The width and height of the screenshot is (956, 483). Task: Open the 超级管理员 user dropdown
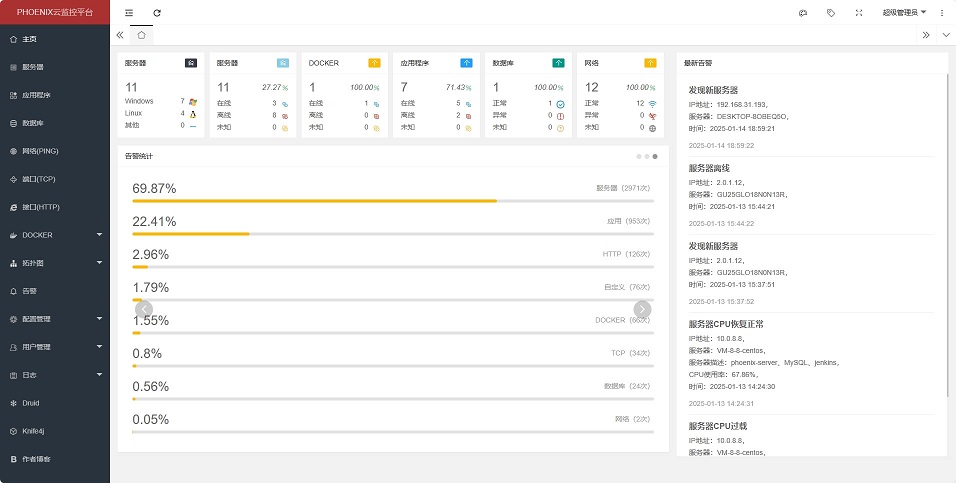(904, 13)
